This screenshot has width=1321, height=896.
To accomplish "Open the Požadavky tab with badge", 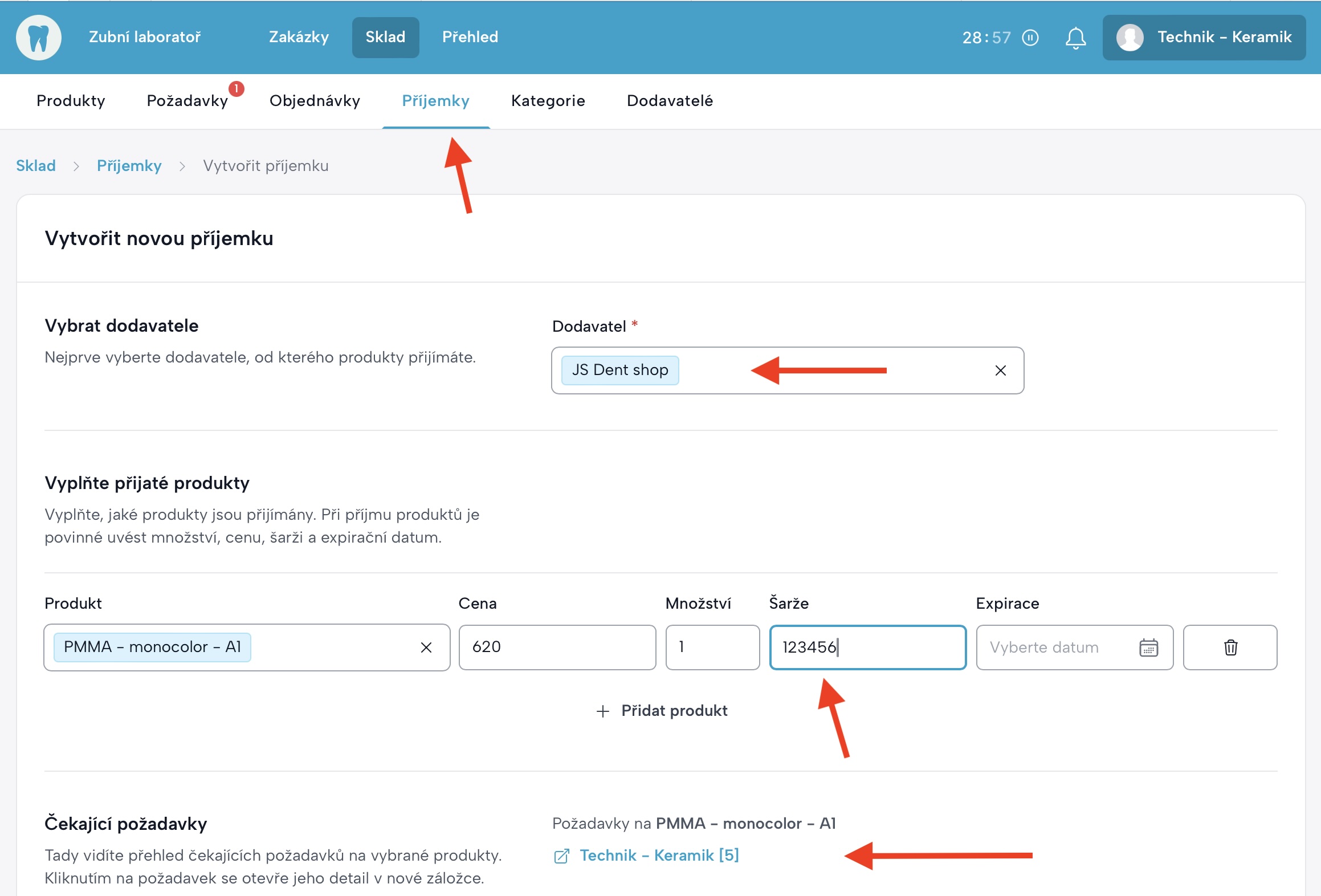I will tap(187, 101).
